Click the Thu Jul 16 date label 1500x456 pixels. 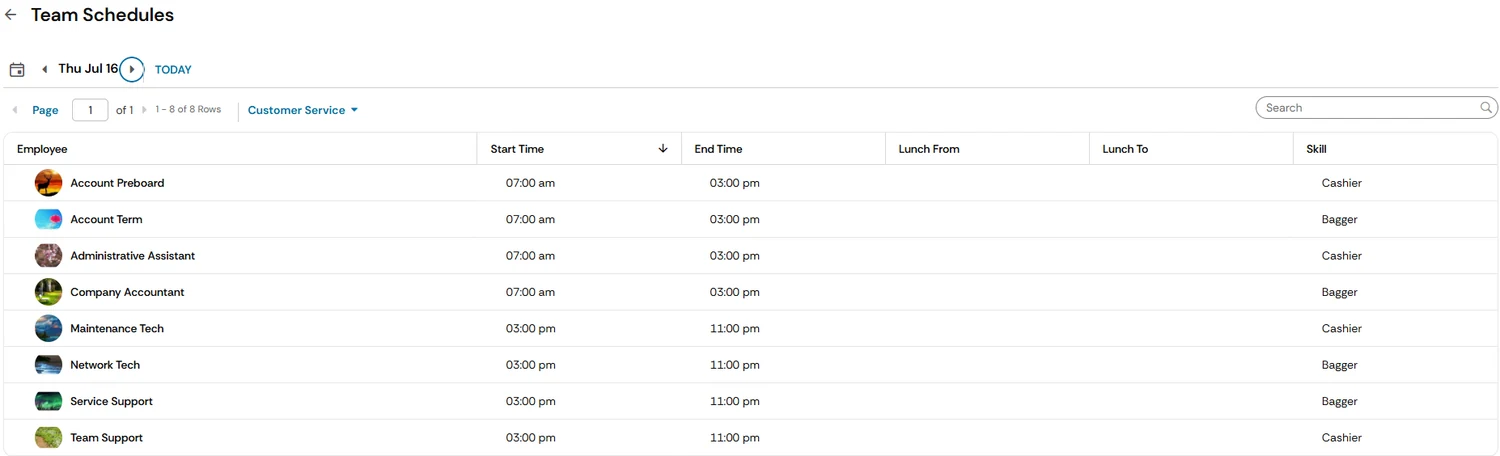coord(88,69)
